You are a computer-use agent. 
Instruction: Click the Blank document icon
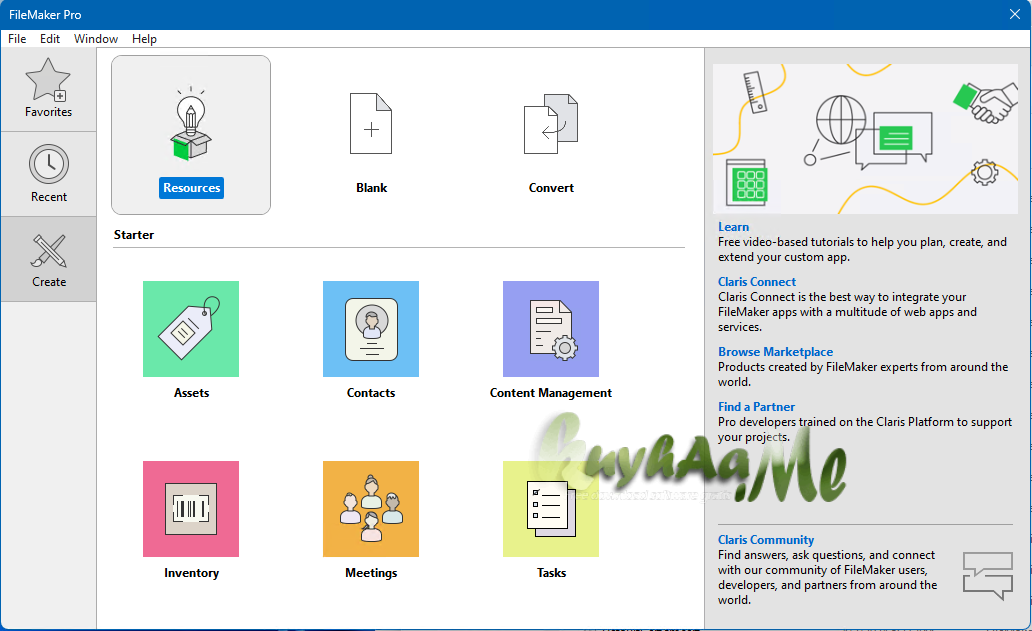point(371,123)
